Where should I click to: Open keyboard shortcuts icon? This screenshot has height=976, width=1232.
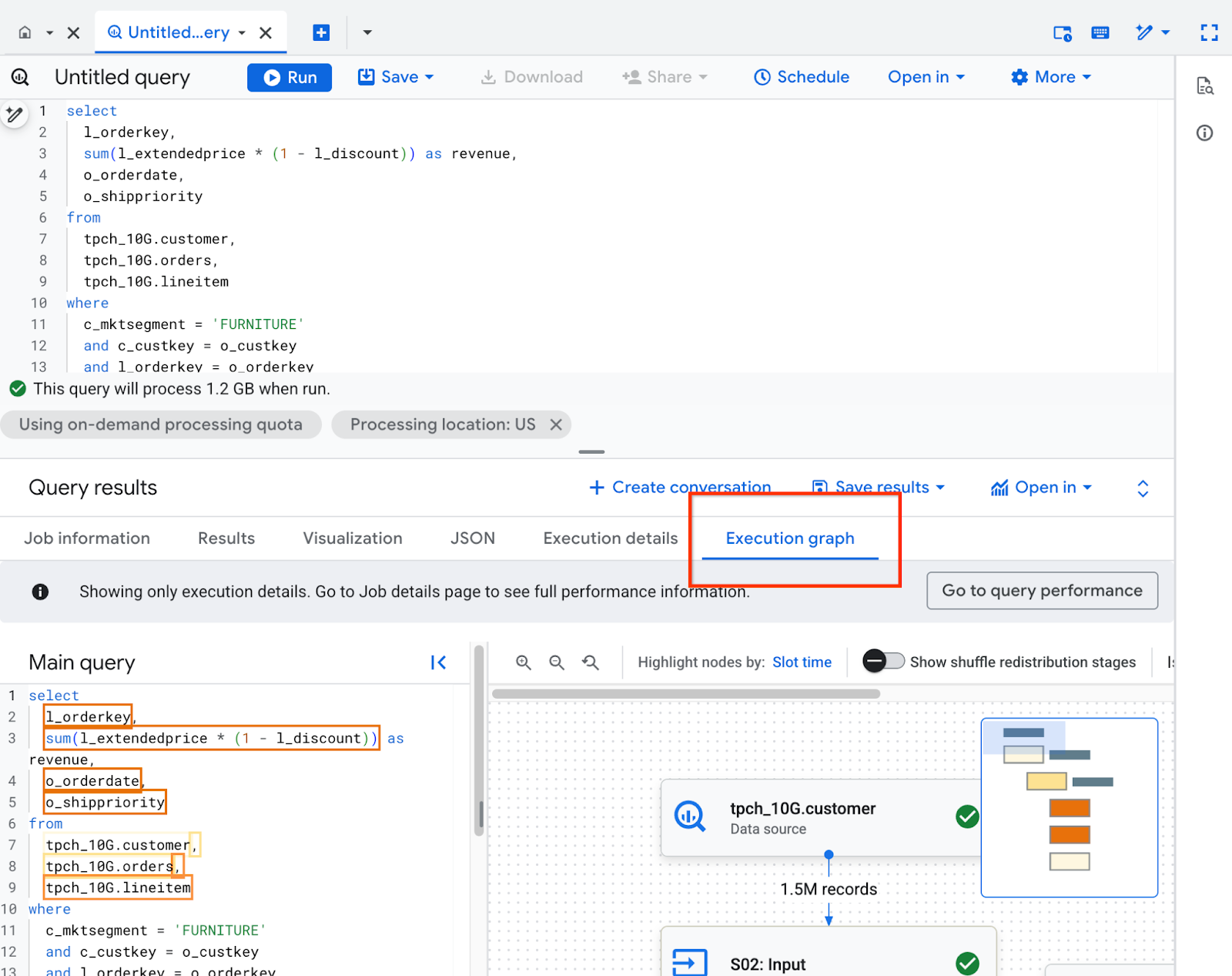[1100, 32]
